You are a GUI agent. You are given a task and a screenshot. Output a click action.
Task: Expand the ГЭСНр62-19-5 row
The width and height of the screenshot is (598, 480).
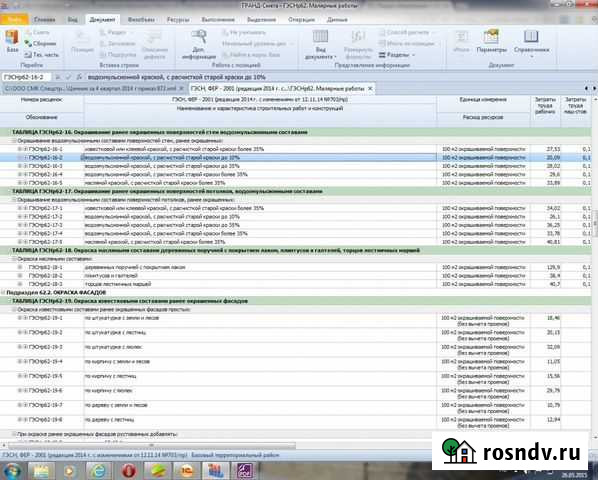tap(19, 376)
